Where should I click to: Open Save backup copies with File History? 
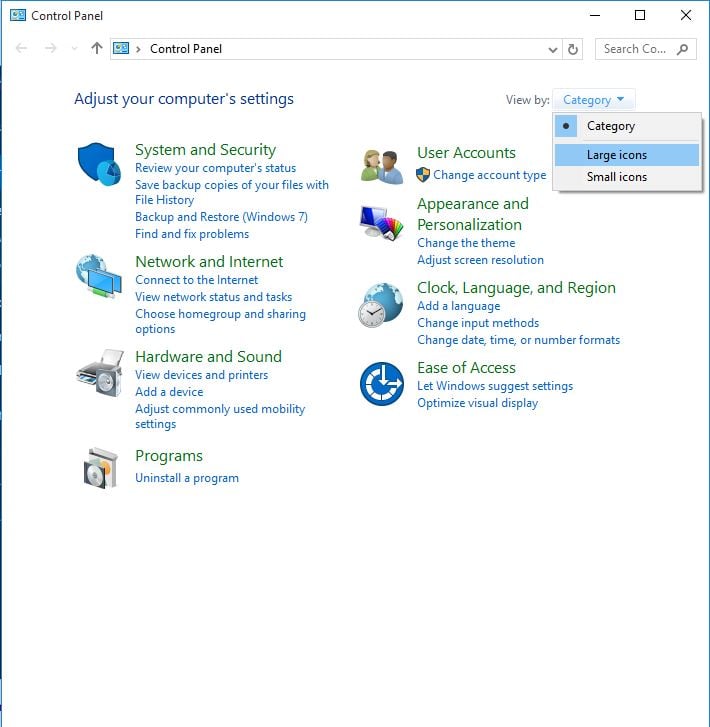point(231,192)
